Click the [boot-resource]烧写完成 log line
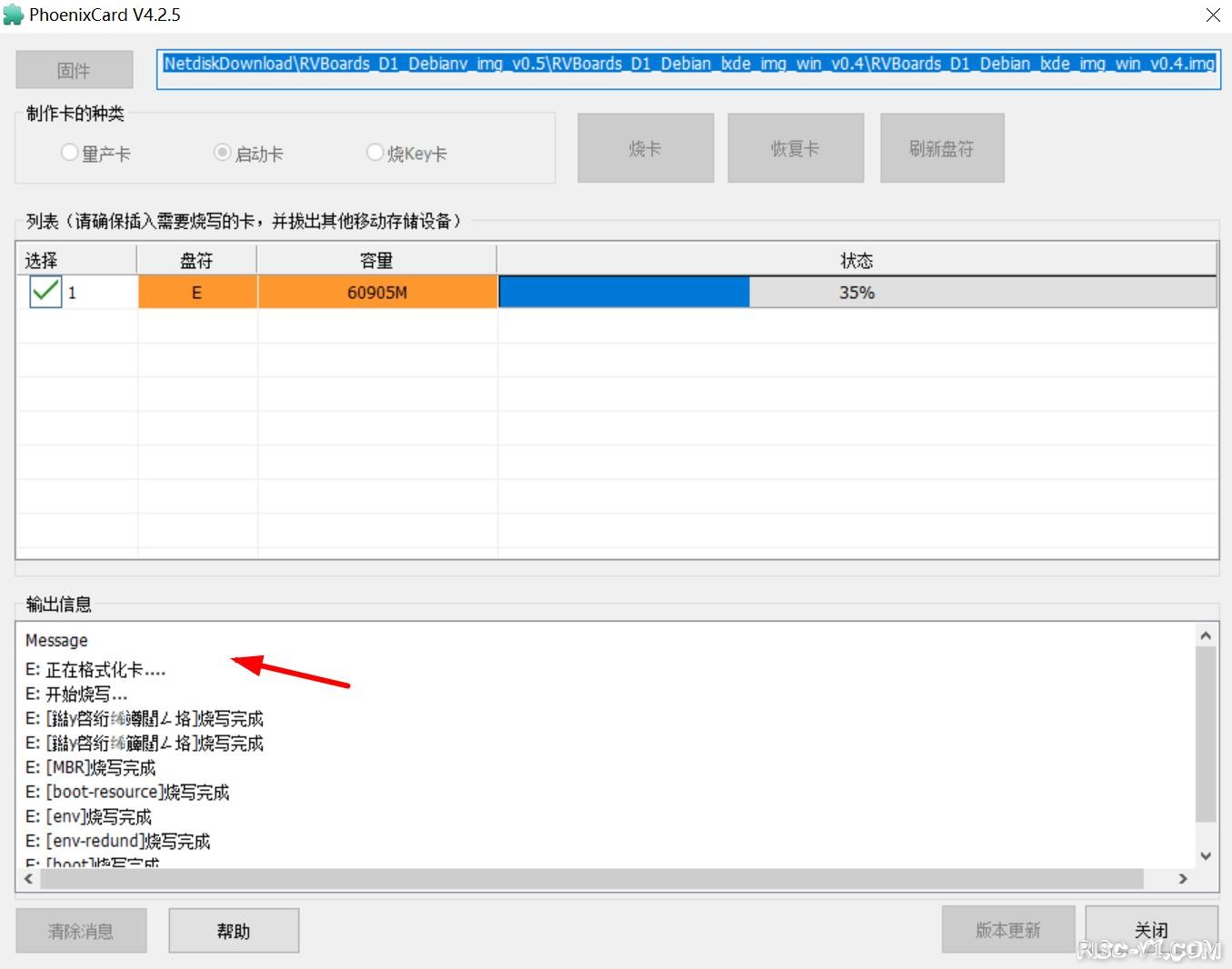This screenshot has height=969, width=1232. [127, 793]
